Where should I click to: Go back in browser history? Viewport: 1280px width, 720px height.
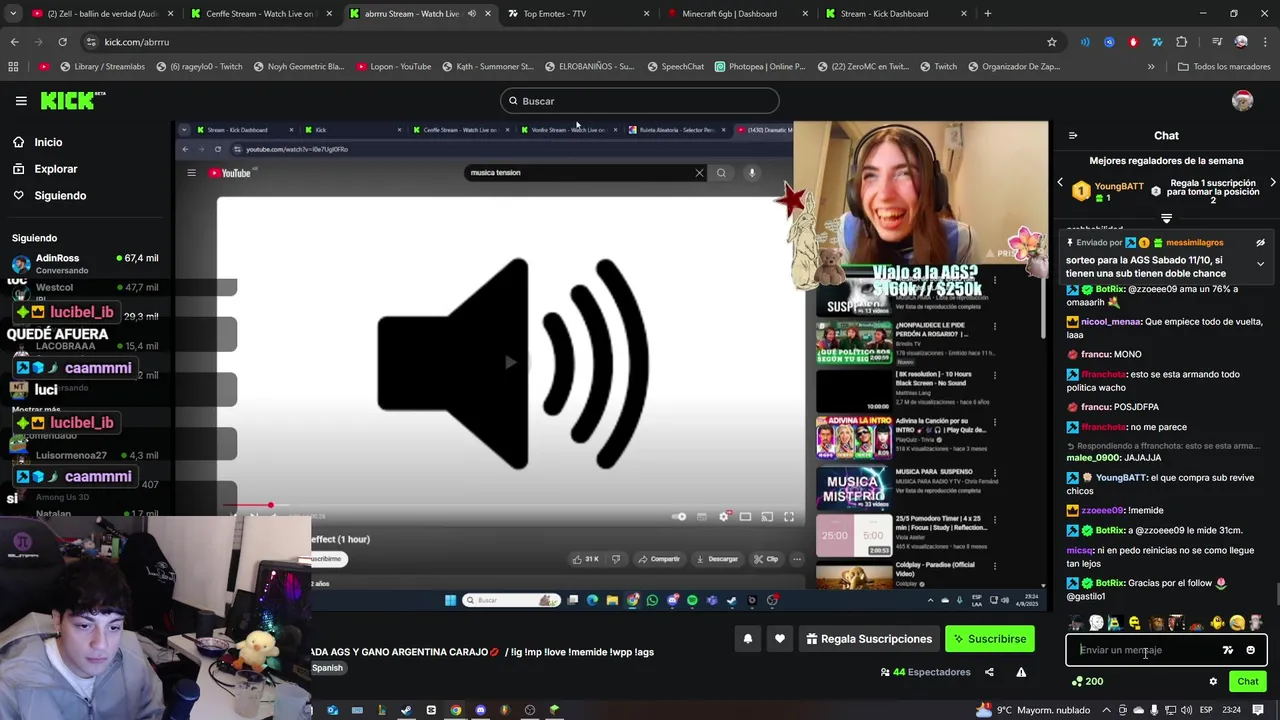pyautogui.click(x=14, y=42)
